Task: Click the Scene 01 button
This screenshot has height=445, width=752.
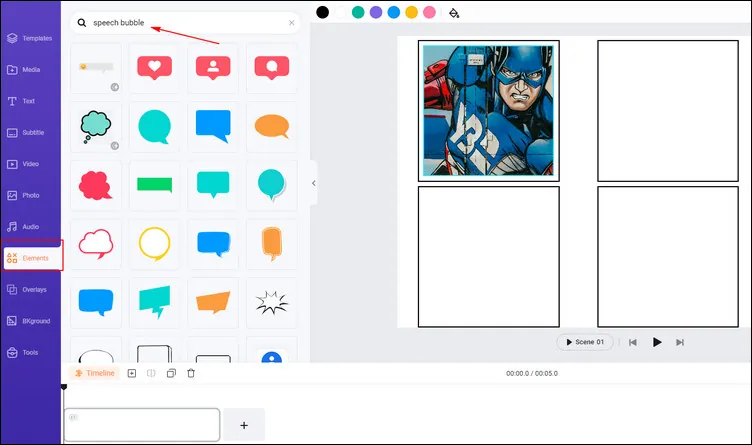Action: [x=585, y=342]
